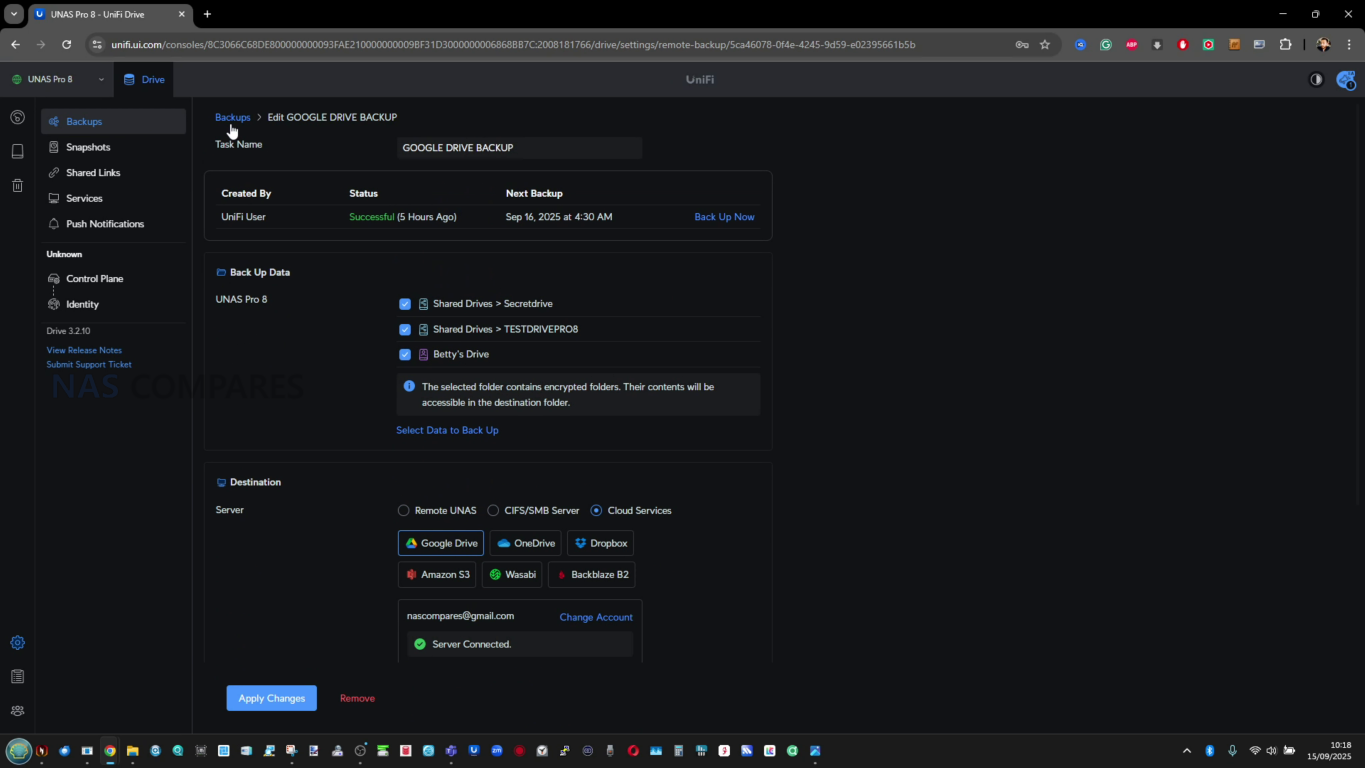The height and width of the screenshot is (768, 1365).
Task: Go back in browser history
Action: click(x=15, y=44)
